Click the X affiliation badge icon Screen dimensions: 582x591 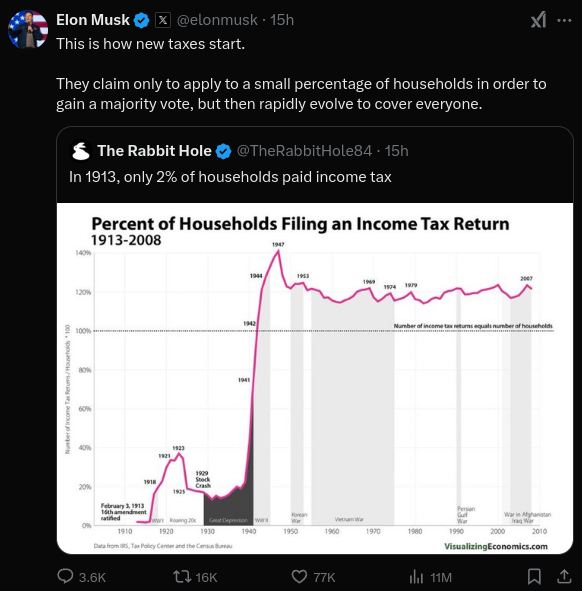click(163, 20)
